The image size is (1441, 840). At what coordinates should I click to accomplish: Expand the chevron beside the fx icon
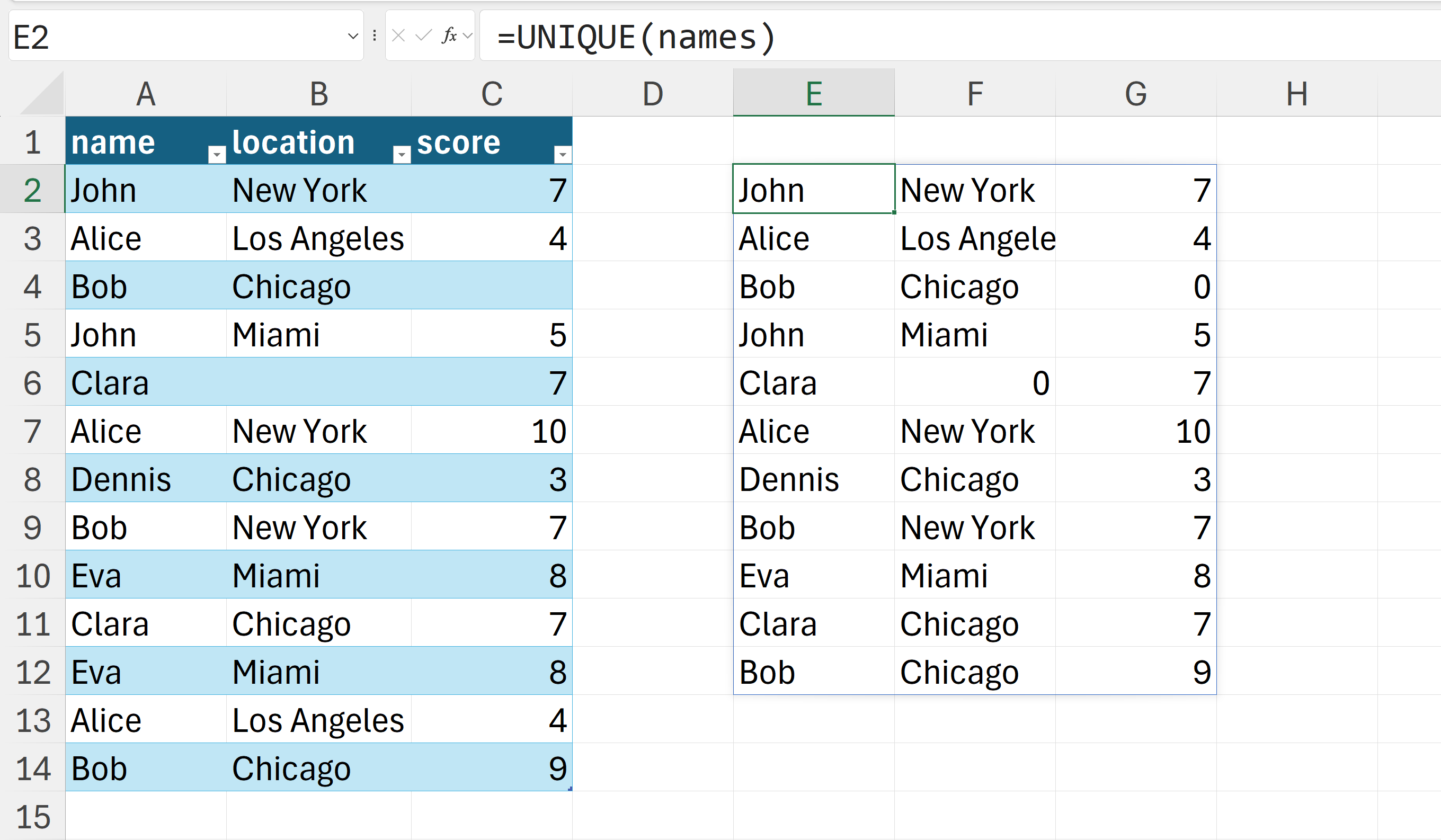468,36
